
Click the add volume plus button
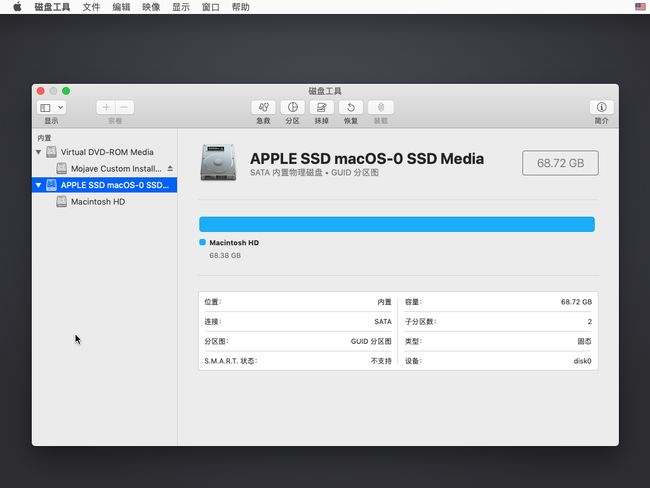click(x=106, y=107)
